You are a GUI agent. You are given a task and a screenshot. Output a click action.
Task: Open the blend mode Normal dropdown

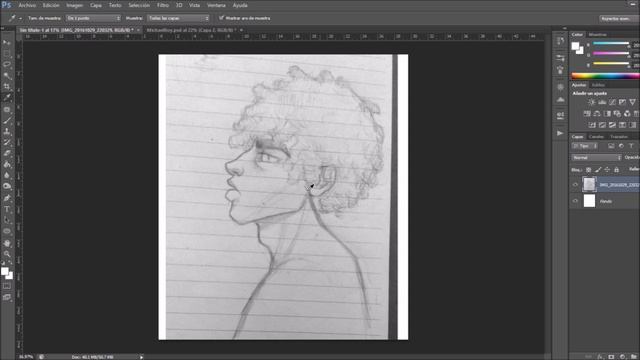(x=596, y=158)
